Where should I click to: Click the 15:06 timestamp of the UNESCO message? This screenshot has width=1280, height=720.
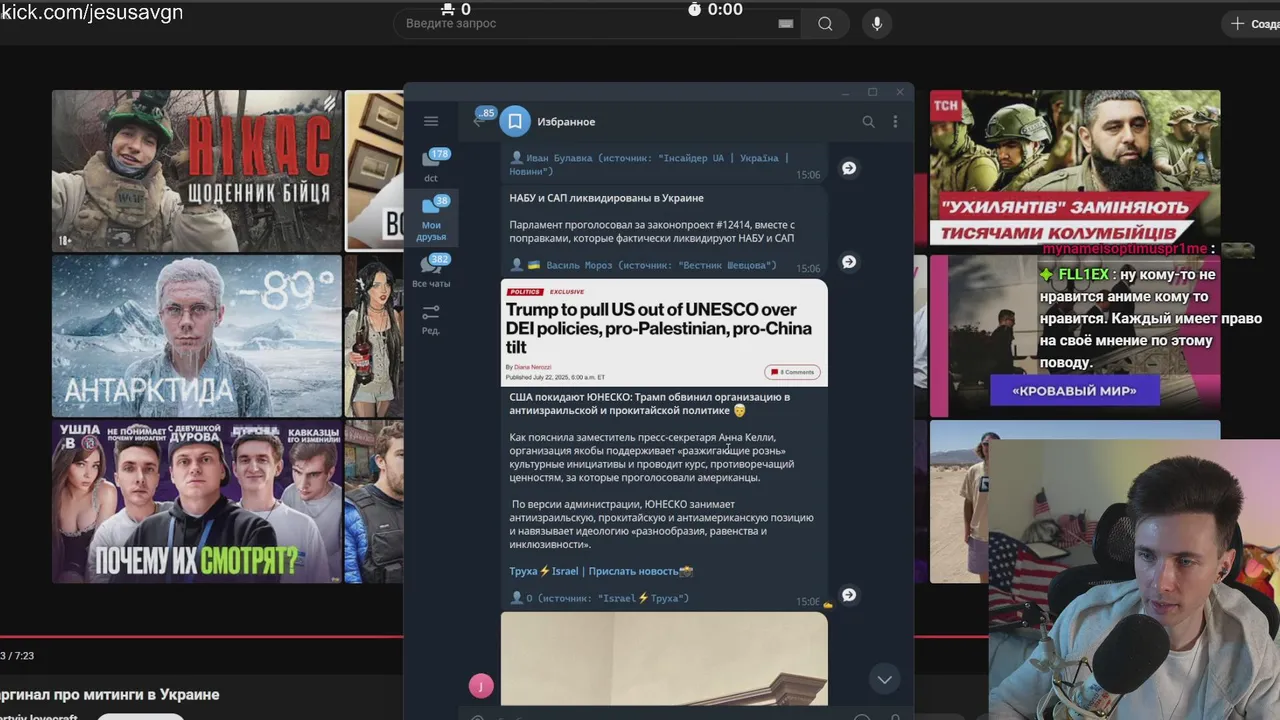pyautogui.click(x=807, y=602)
